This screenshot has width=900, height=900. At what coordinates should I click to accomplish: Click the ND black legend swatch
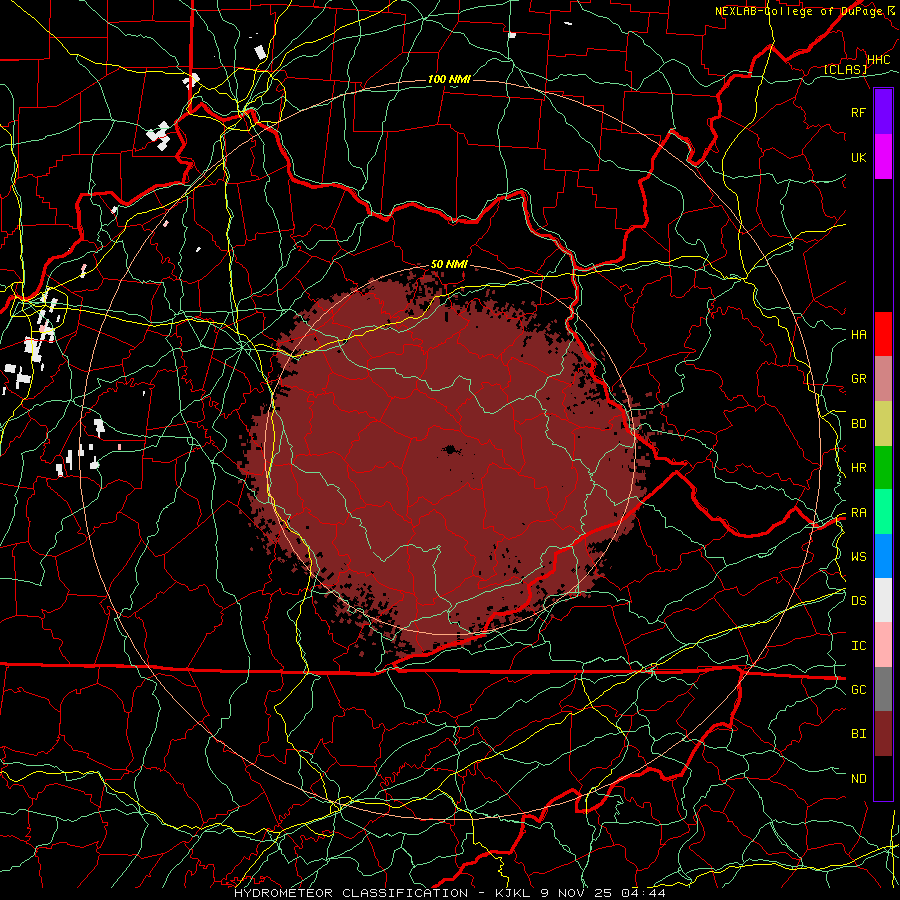click(x=883, y=778)
